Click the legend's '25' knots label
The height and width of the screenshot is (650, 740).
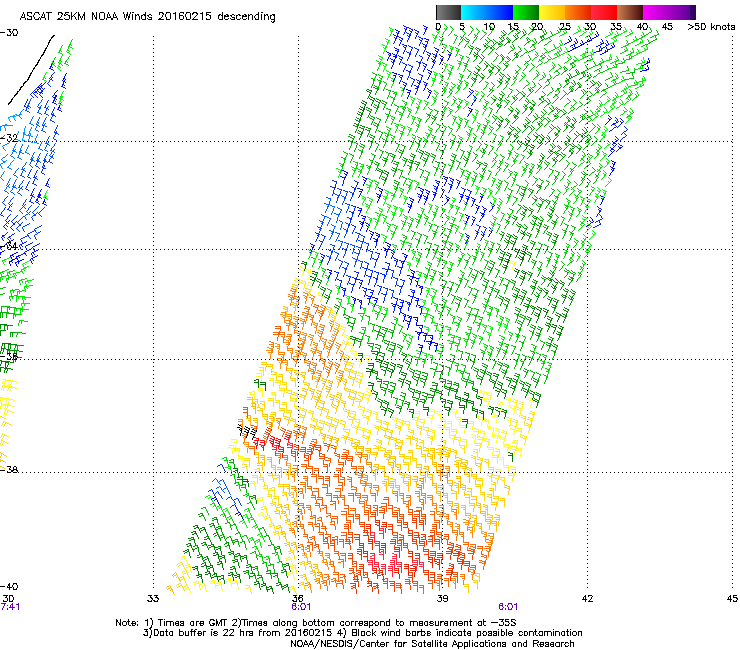(x=565, y=27)
